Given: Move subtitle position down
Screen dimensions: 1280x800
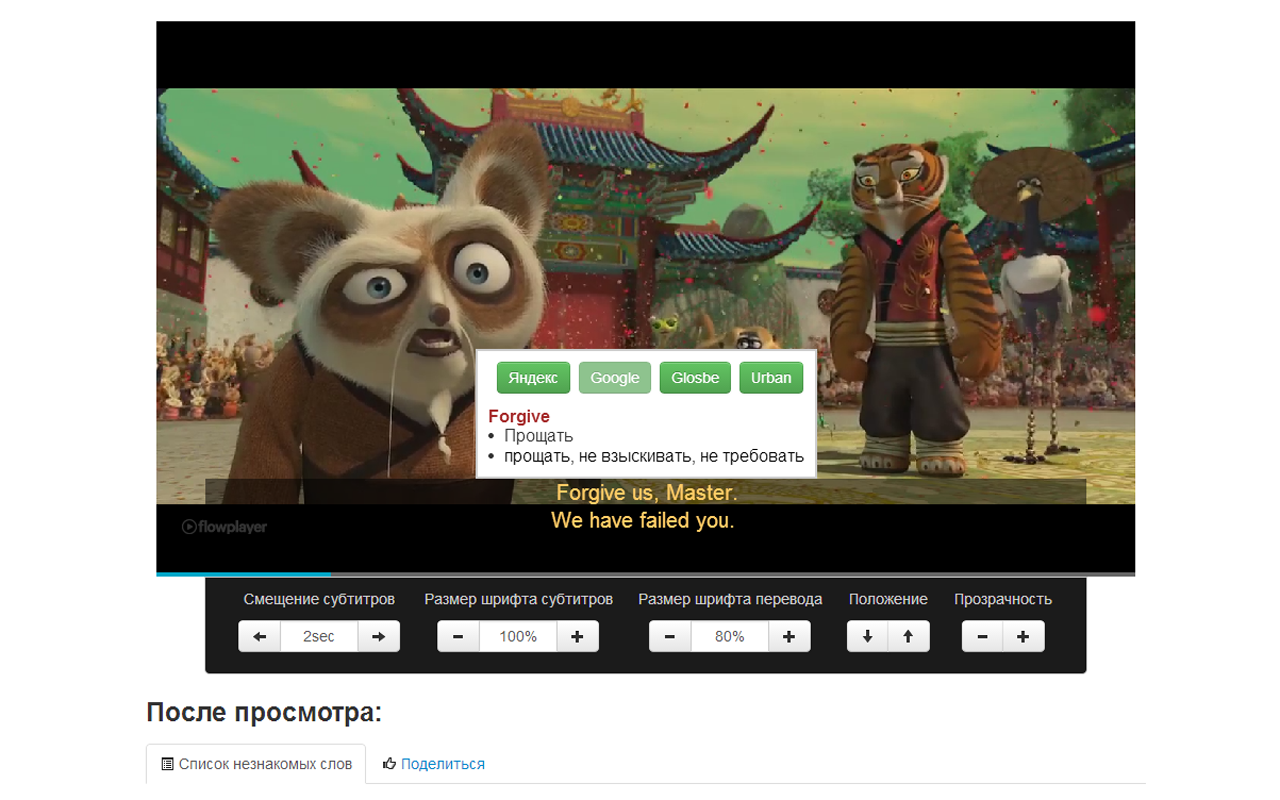Looking at the screenshot, I should coord(867,637).
